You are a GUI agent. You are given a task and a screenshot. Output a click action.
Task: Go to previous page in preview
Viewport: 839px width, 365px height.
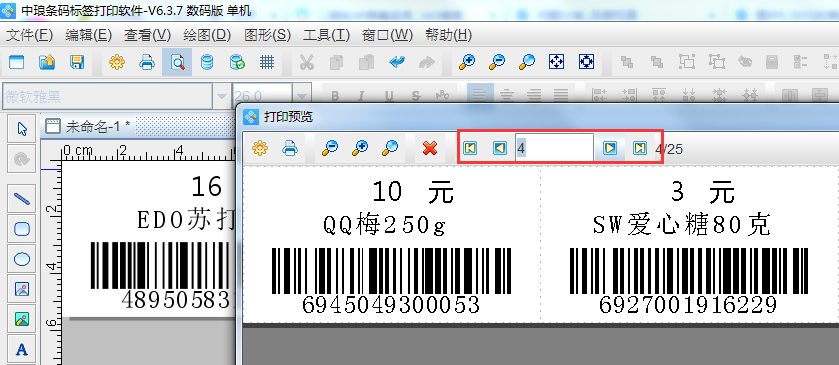click(x=500, y=148)
